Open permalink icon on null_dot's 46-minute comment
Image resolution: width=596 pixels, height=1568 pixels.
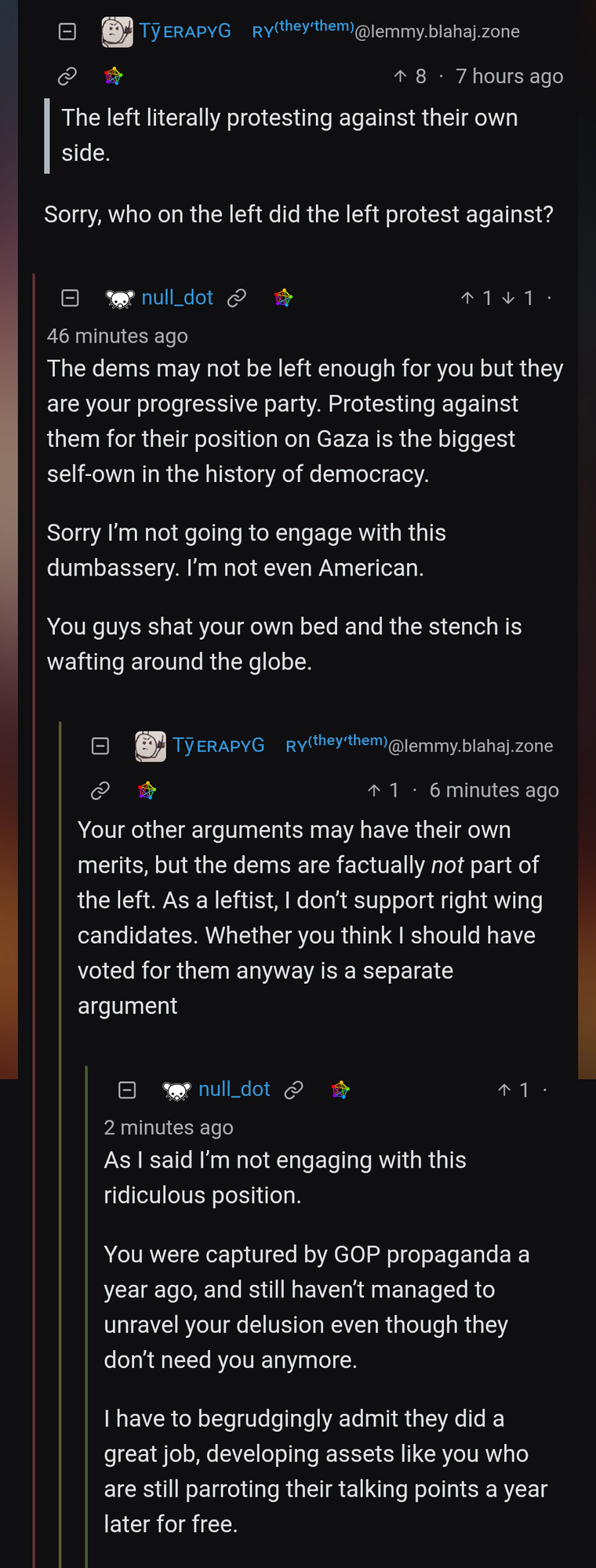(237, 298)
